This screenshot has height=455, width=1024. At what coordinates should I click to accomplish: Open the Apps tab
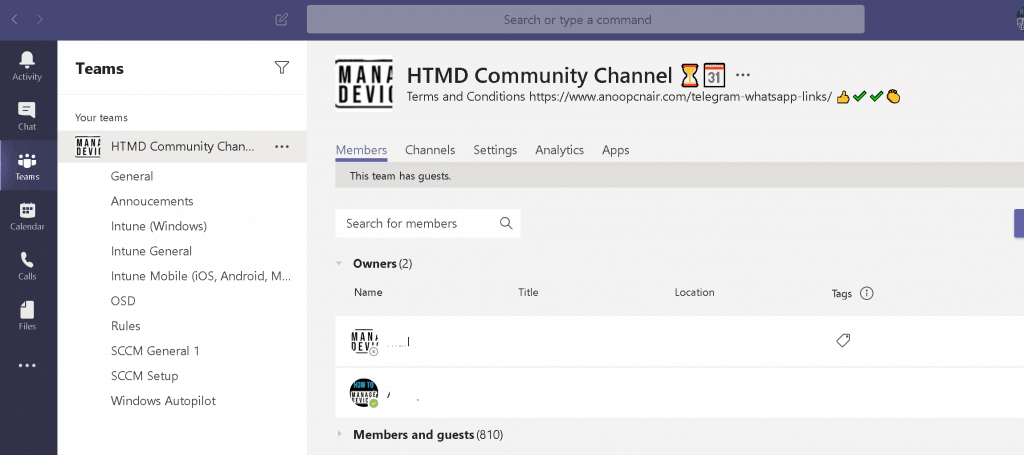(615, 150)
